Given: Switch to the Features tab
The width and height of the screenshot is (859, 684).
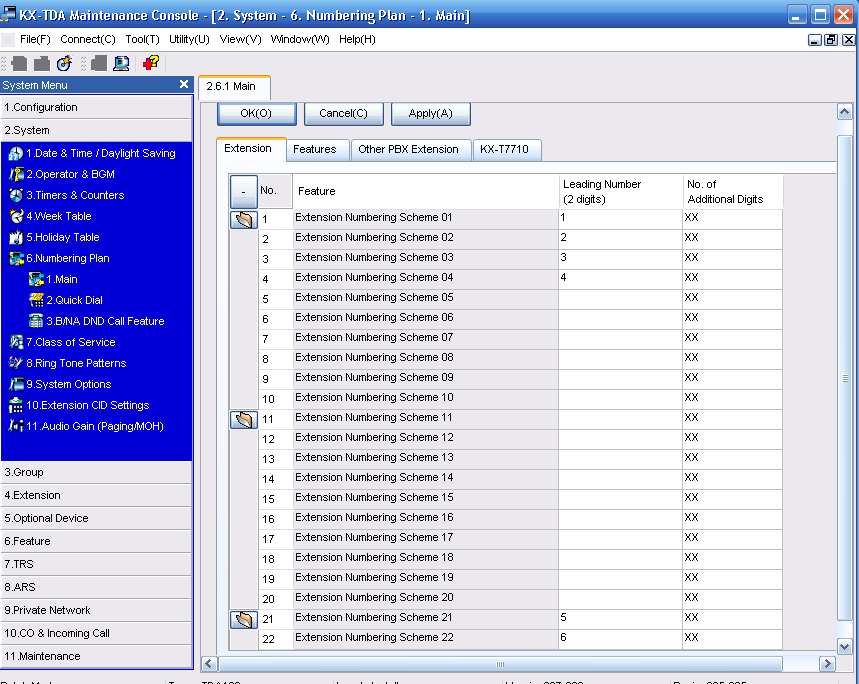Looking at the screenshot, I should coord(318,150).
